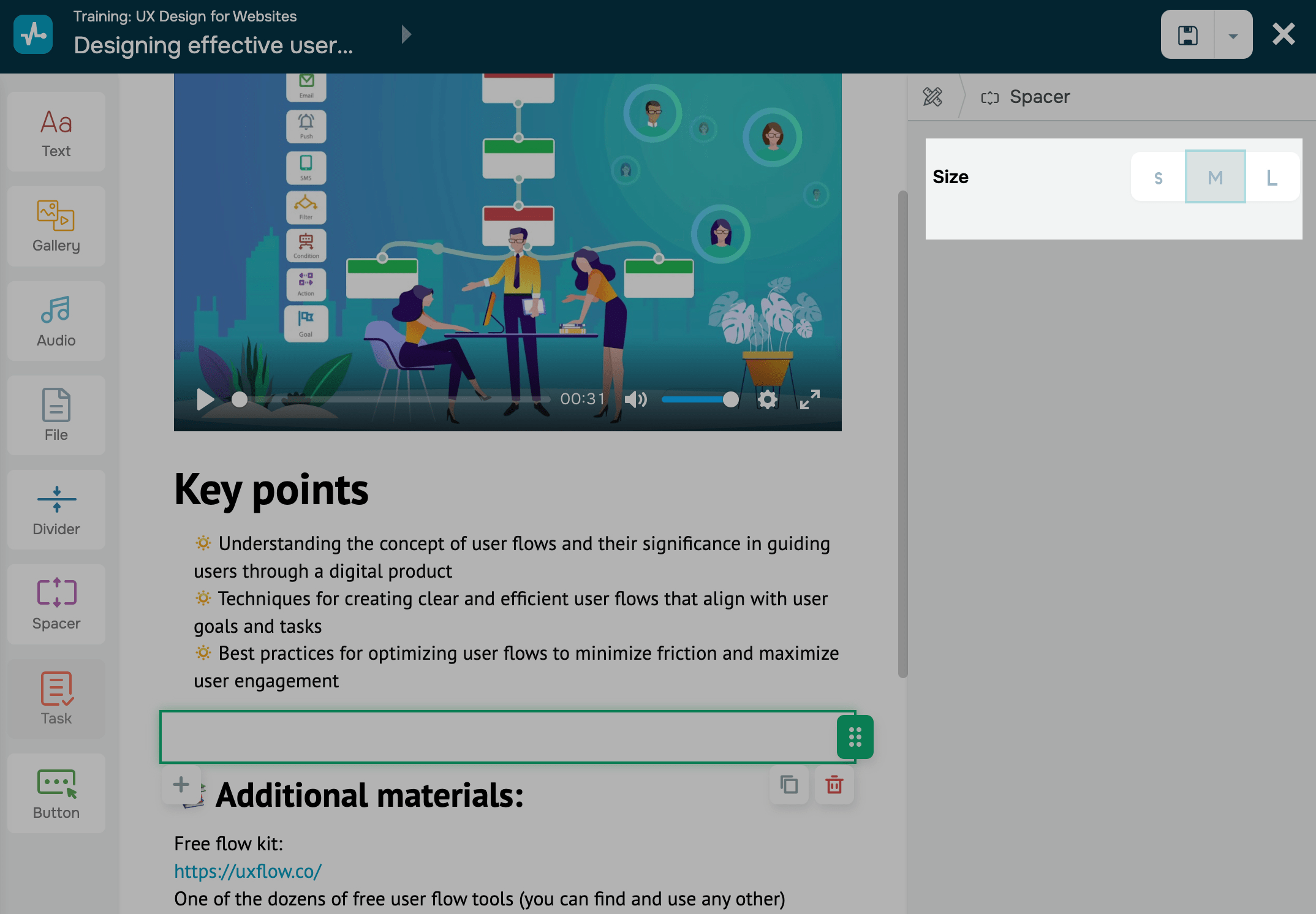Click the plus button to add block
This screenshot has height=914, width=1316.
pyautogui.click(x=181, y=784)
